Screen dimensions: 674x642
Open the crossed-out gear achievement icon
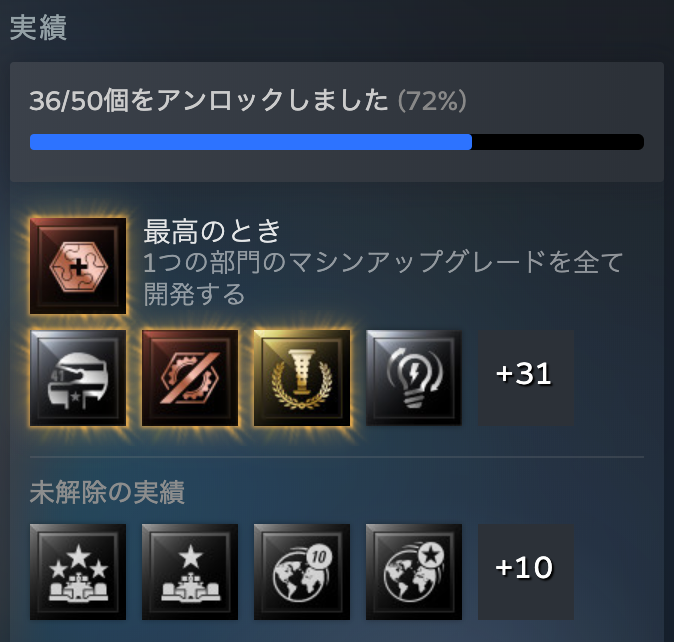coord(190,378)
